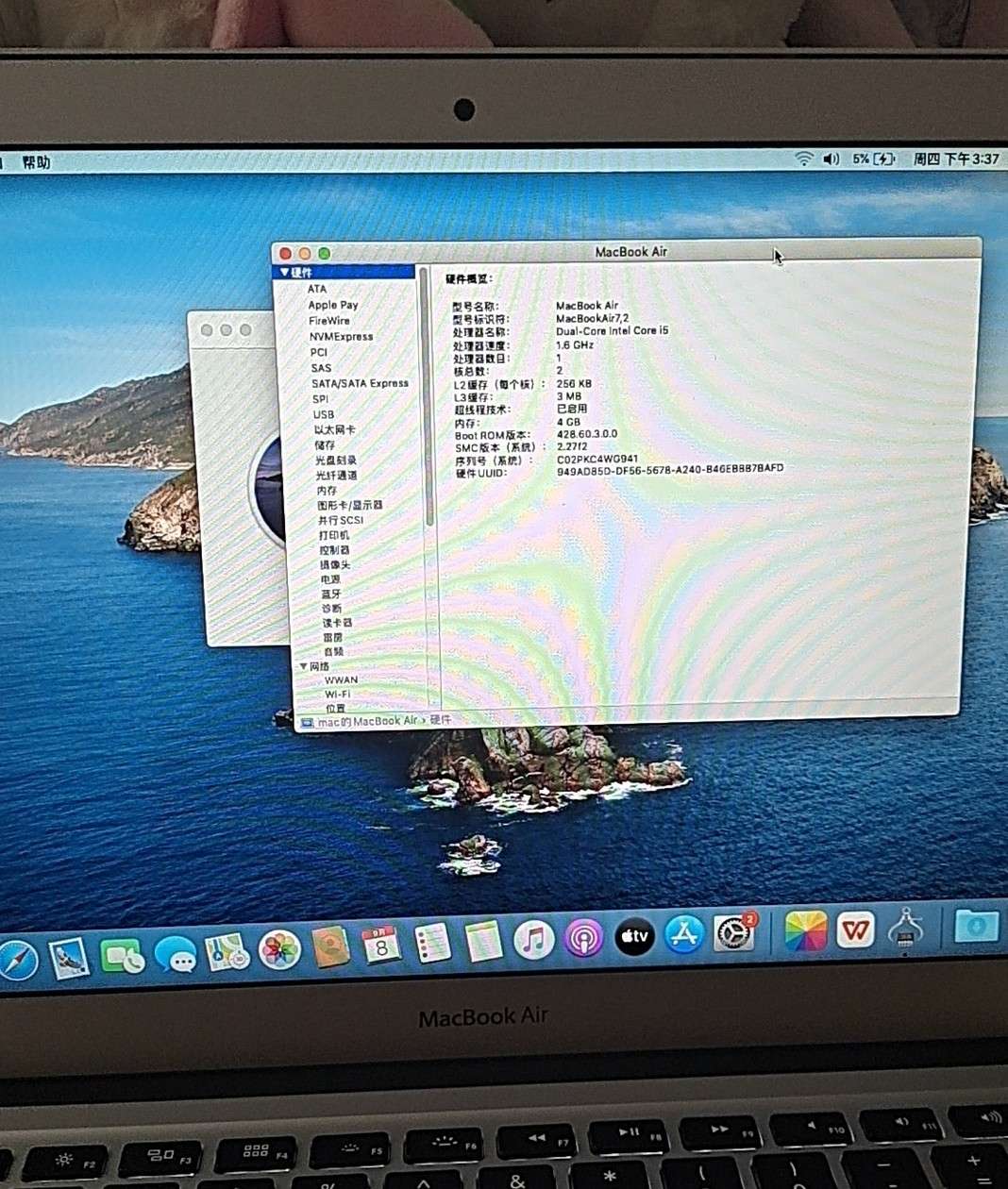The image size is (1008, 1189).
Task: Click the serial number value C02PKC4WG941
Action: (x=597, y=460)
